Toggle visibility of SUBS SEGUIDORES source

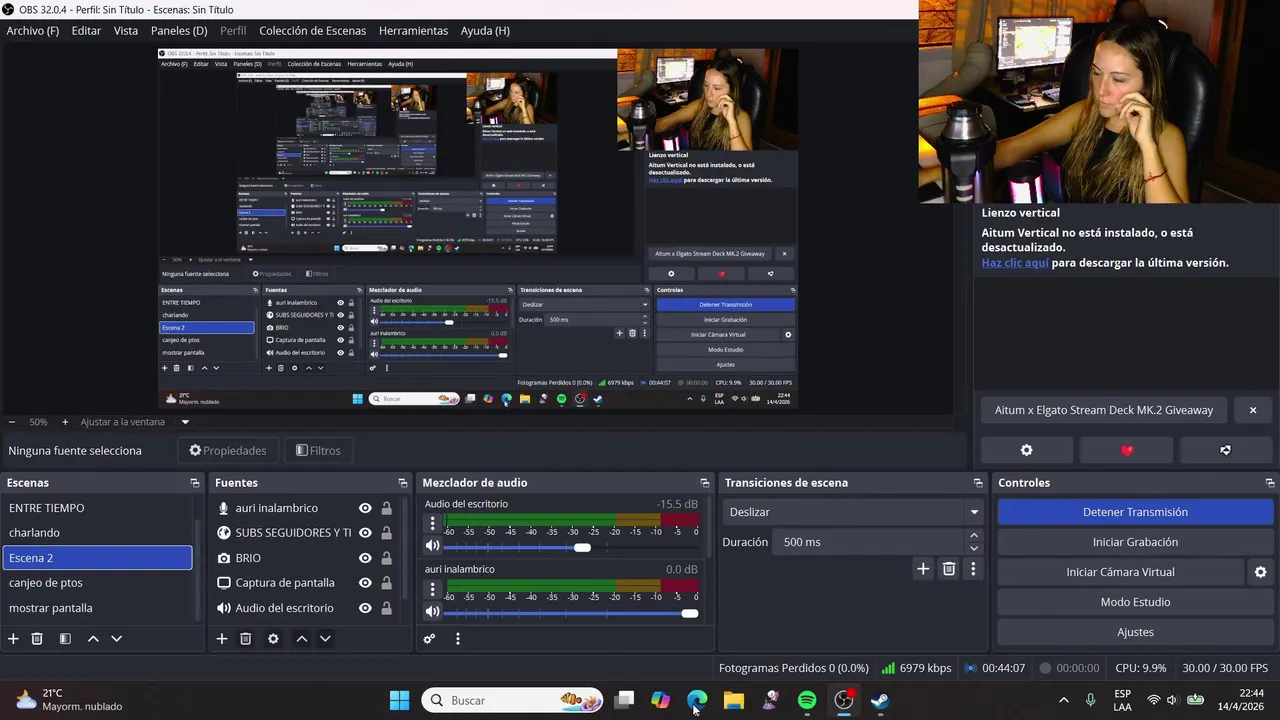(365, 533)
